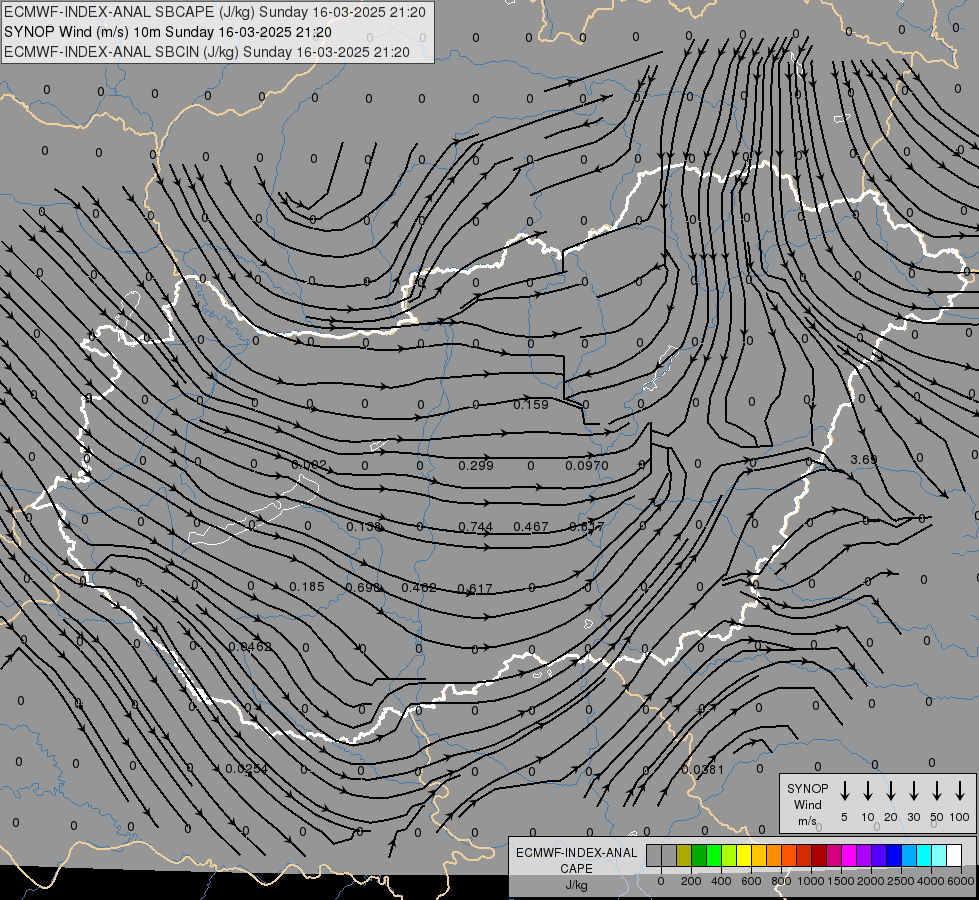
Task: Click the 0.0381 CAPE value on map
Action: coord(702,769)
